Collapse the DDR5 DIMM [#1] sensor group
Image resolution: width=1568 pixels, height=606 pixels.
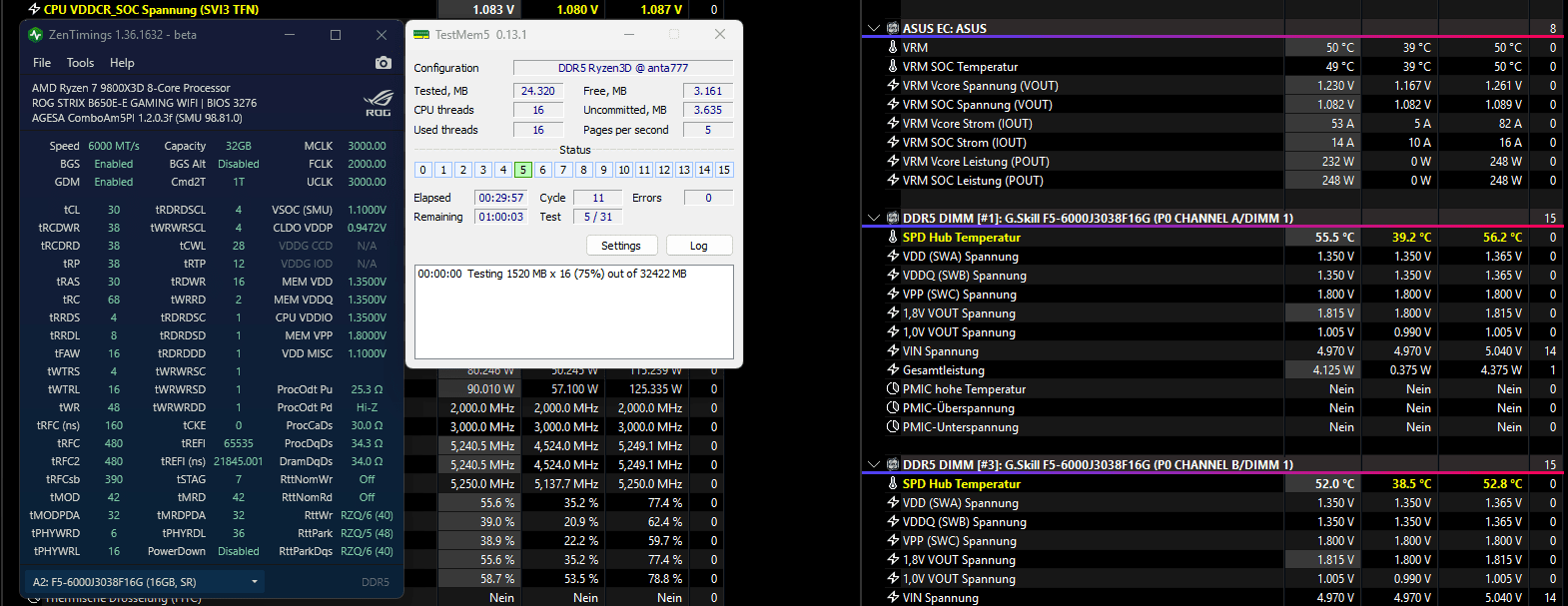(x=874, y=218)
